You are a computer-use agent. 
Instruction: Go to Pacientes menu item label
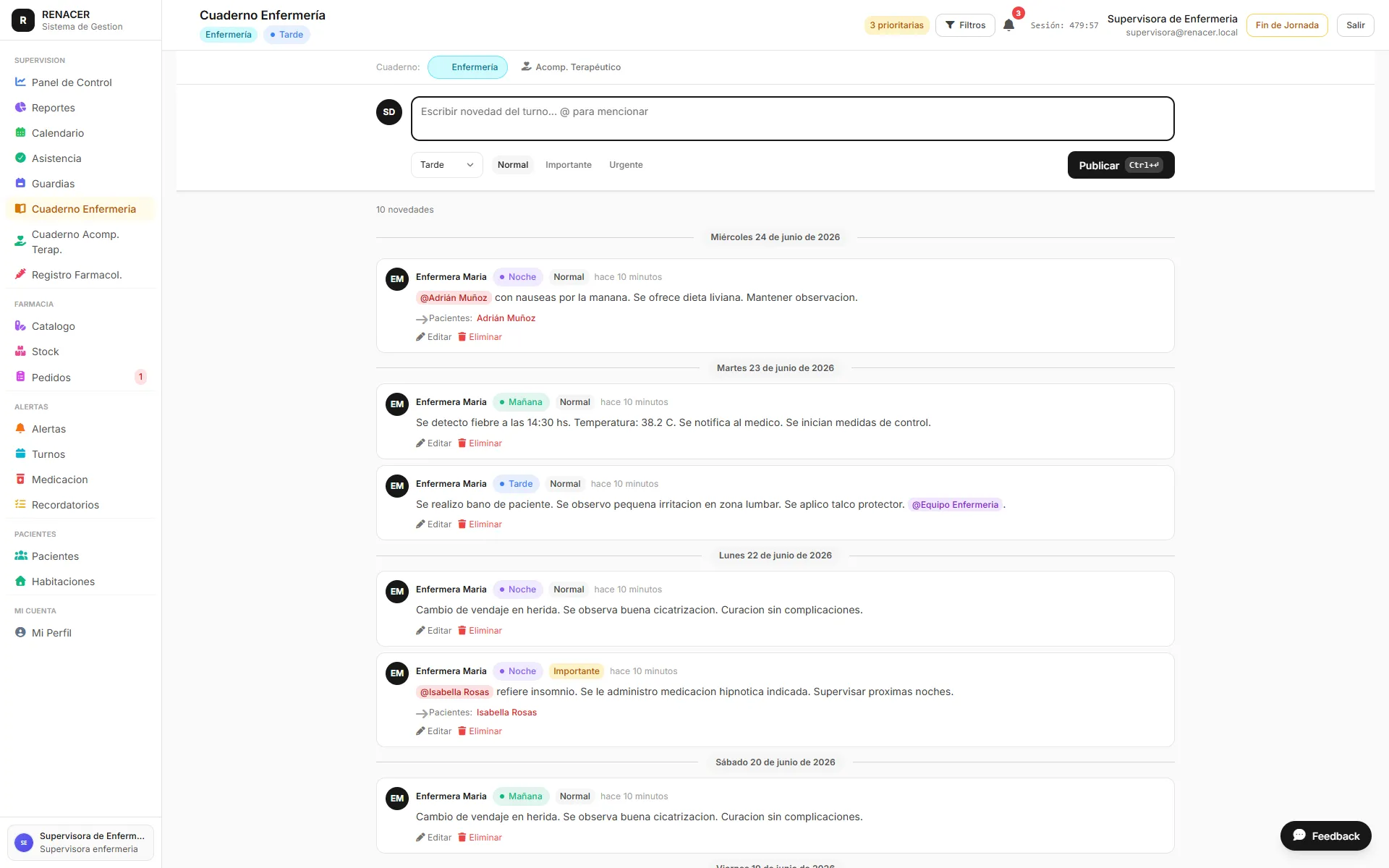point(56,556)
